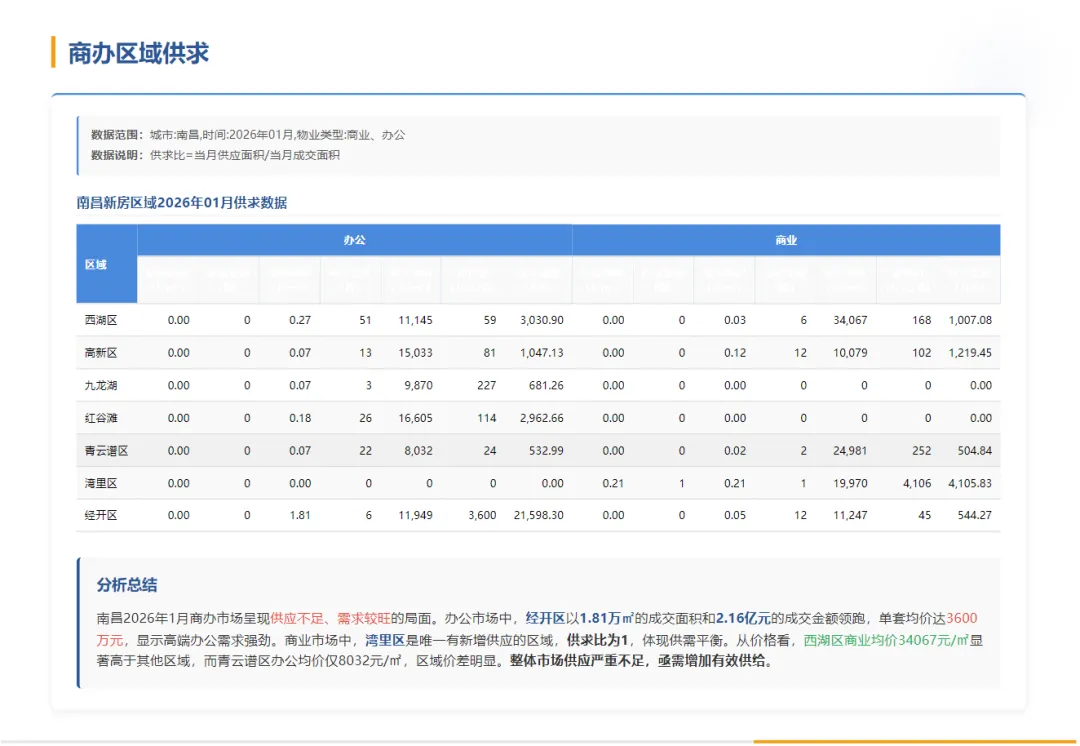
Task: Click the 数据范围 description line
Action: pos(248,134)
